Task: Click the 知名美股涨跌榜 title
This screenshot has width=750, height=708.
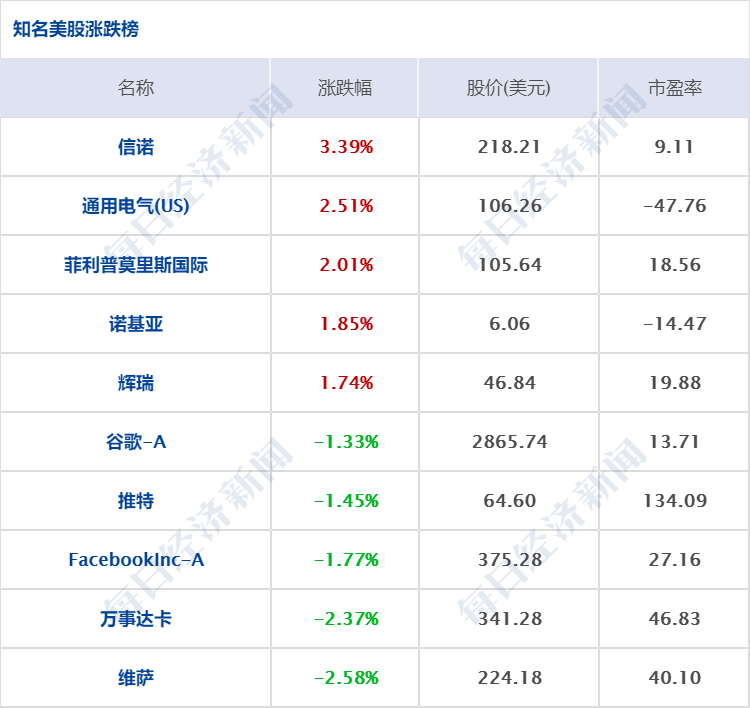Action: [x=76, y=29]
